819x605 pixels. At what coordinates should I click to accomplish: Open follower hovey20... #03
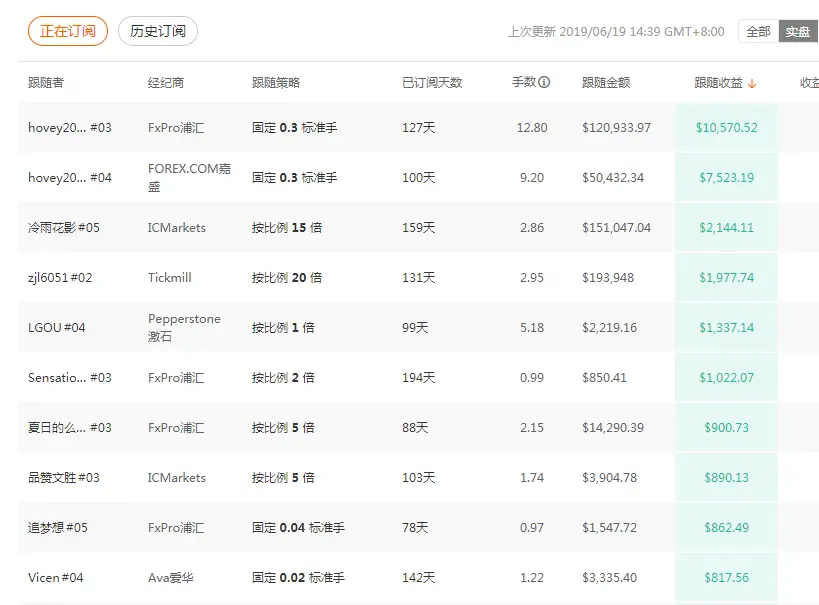pyautogui.click(x=70, y=127)
